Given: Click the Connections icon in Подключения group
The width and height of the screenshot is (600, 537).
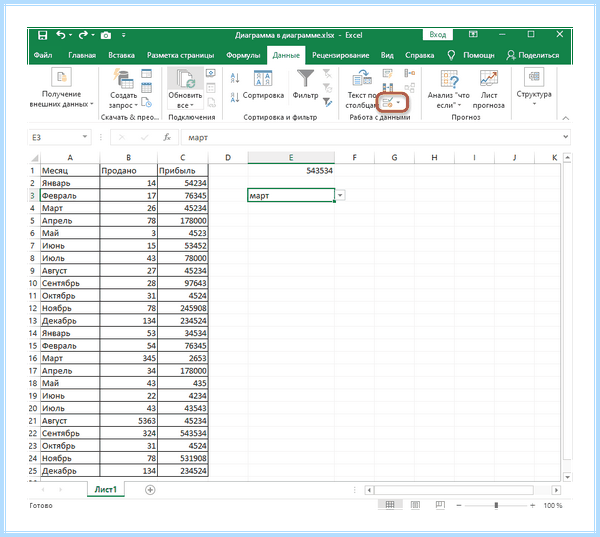Looking at the screenshot, I should pyautogui.click(x=211, y=73).
